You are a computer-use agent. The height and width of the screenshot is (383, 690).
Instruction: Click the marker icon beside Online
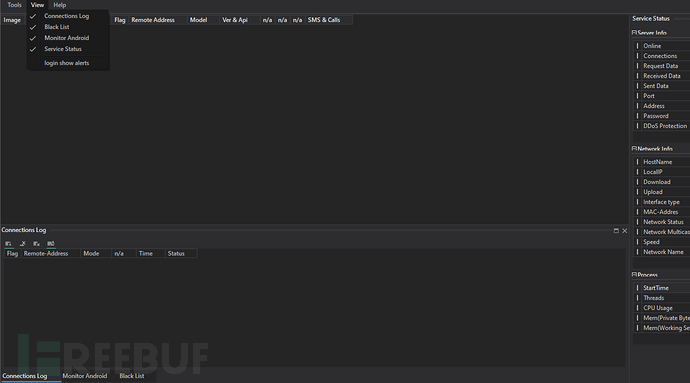click(x=637, y=46)
